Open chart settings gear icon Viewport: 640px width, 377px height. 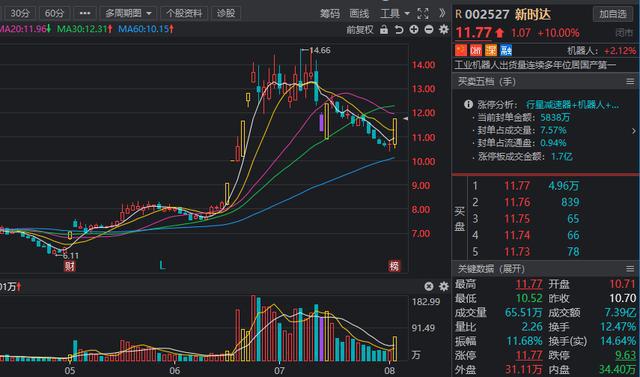(444, 29)
